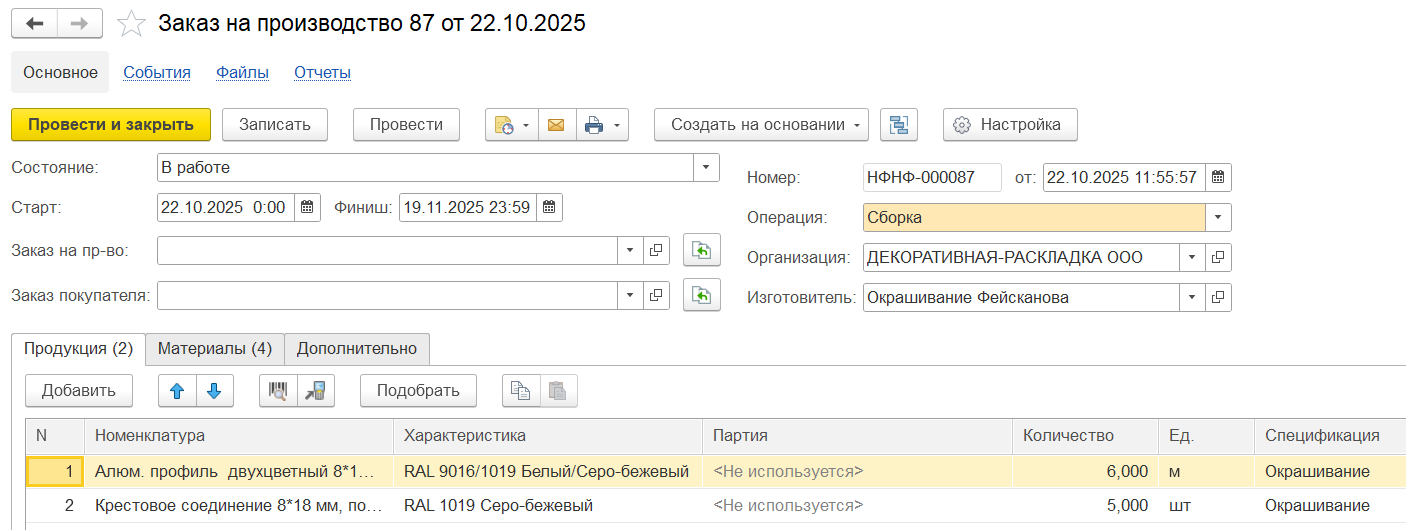Expand the Состояние dropdown
1406x530 pixels.
pyautogui.click(x=706, y=168)
